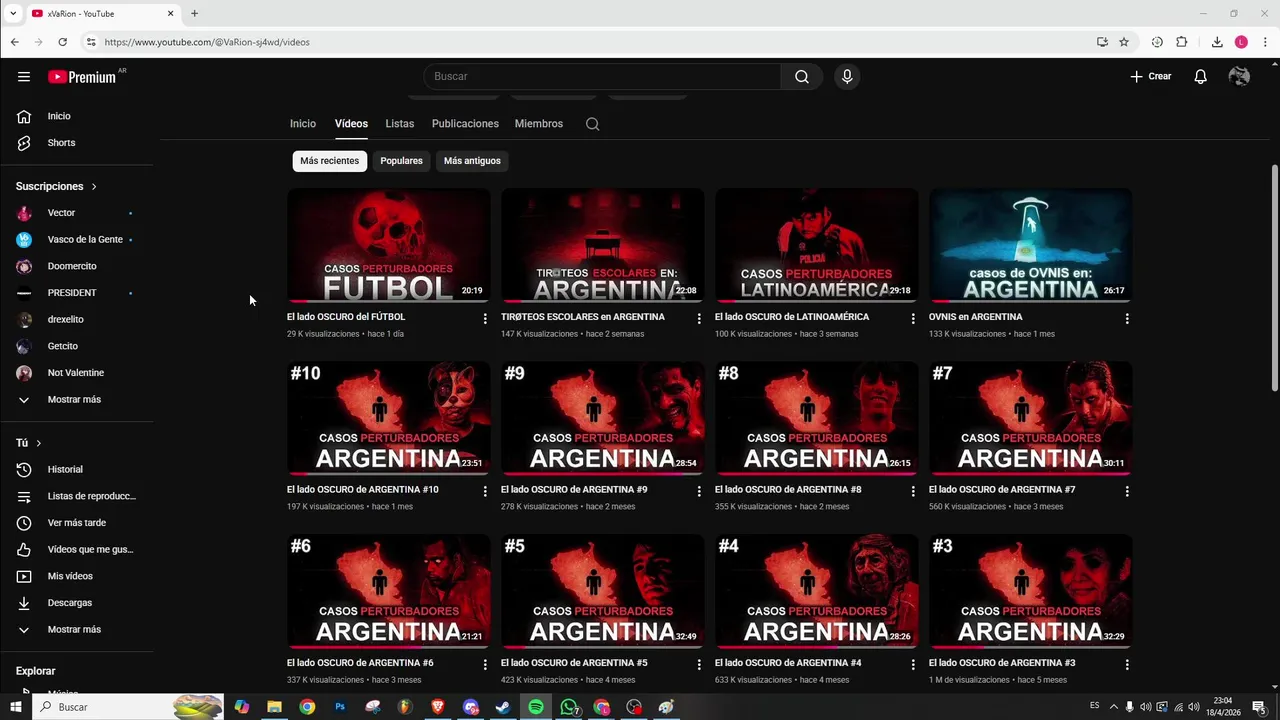Open options for OVNIS en ARGENTINA
The image size is (1280, 720).
[x=1127, y=318]
